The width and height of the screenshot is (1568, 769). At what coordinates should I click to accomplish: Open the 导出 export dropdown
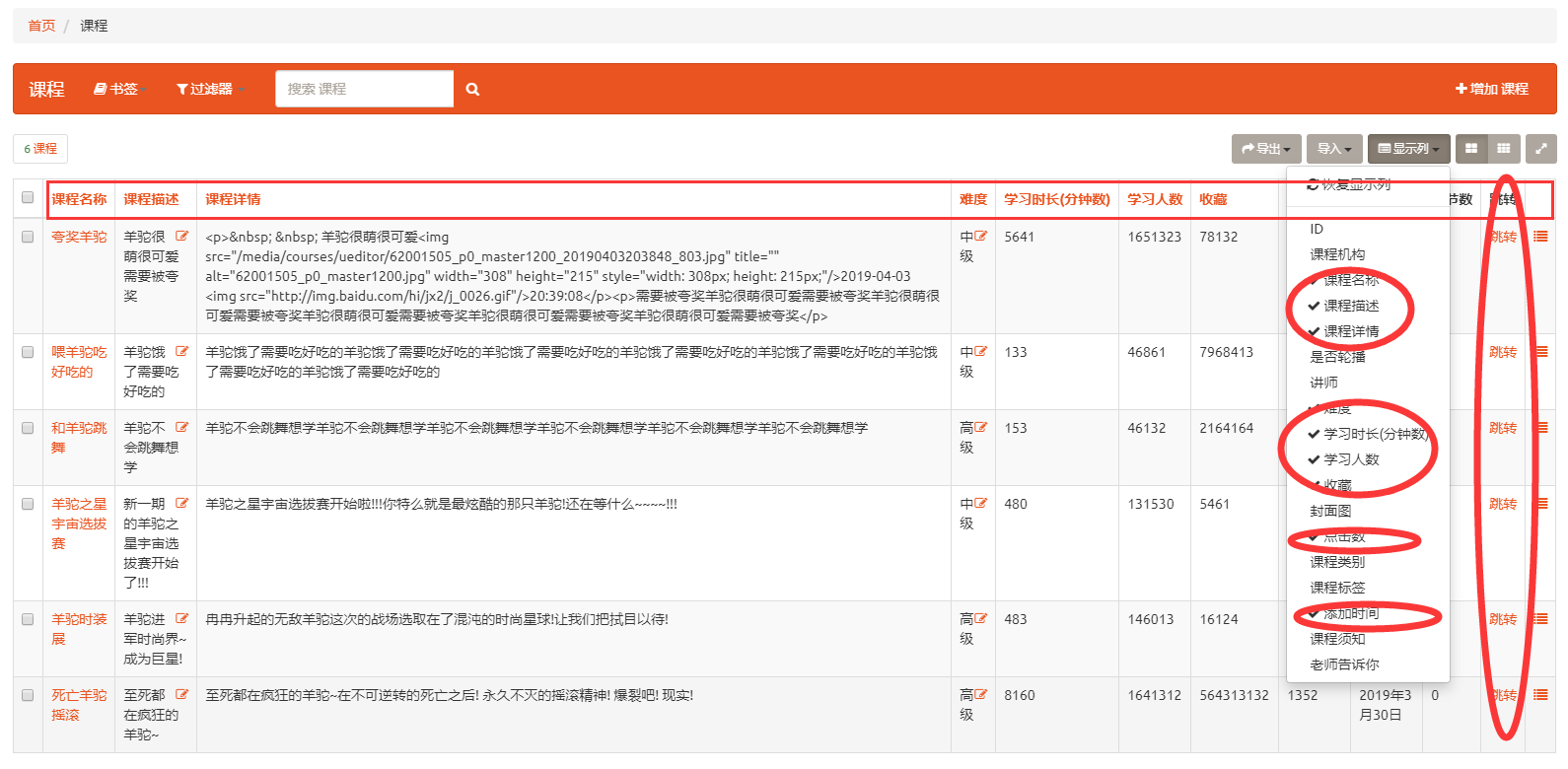point(1266,149)
